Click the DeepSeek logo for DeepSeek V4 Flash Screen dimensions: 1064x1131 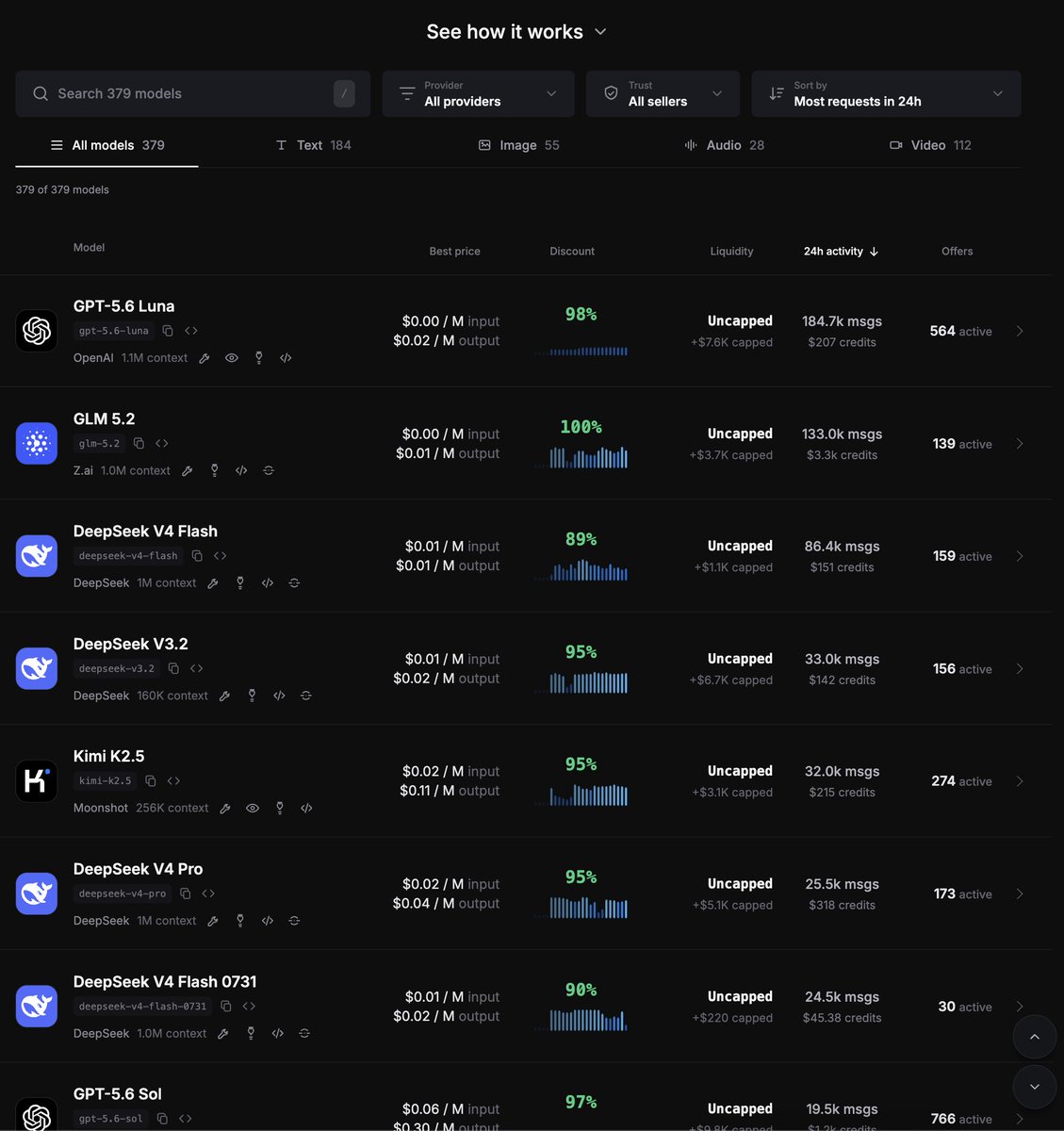click(x=37, y=556)
